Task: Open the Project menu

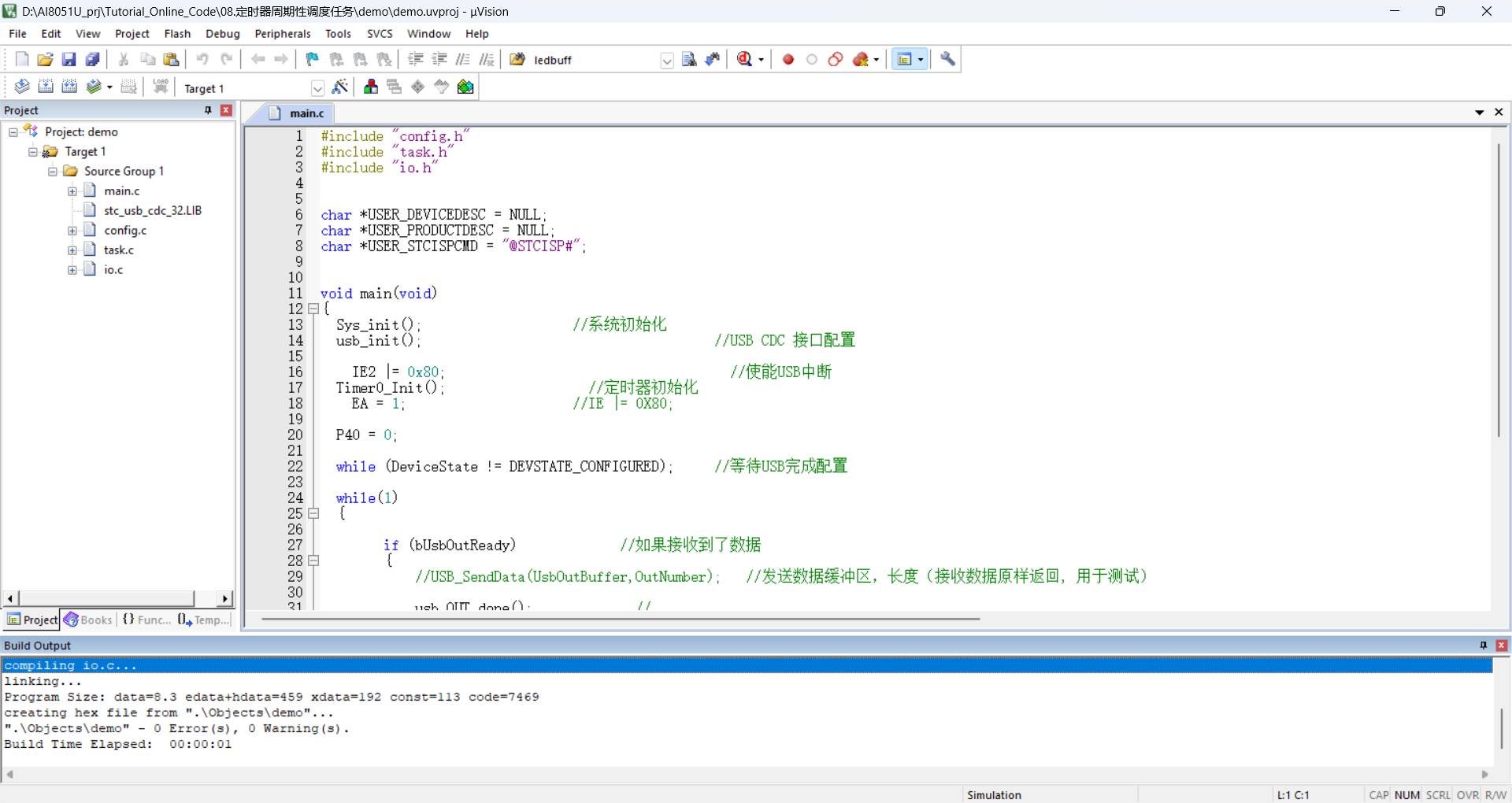Action: tap(132, 34)
